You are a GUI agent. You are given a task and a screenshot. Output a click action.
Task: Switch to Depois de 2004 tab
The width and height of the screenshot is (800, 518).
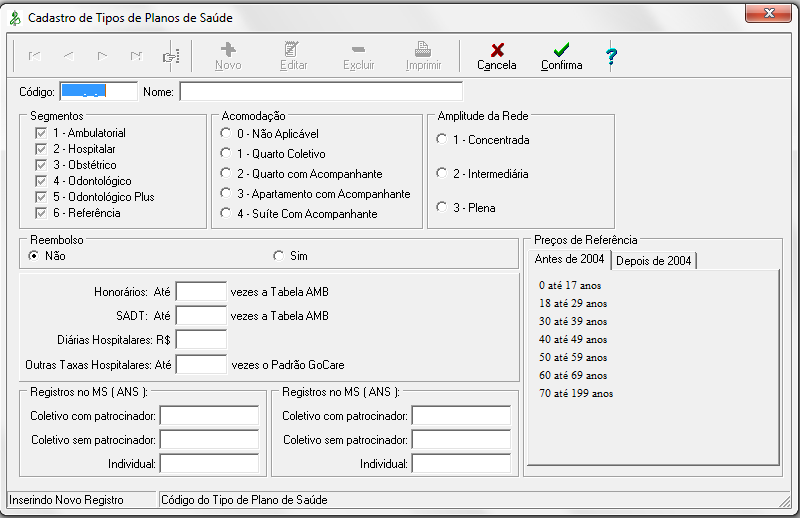[x=654, y=261]
